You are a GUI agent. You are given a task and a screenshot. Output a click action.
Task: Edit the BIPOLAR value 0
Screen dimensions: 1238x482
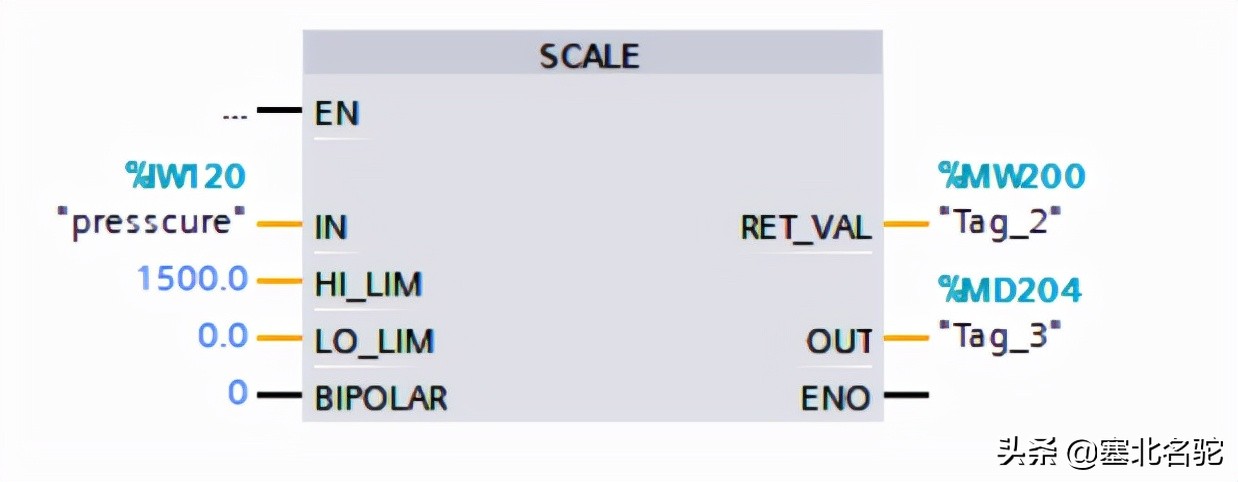237,392
